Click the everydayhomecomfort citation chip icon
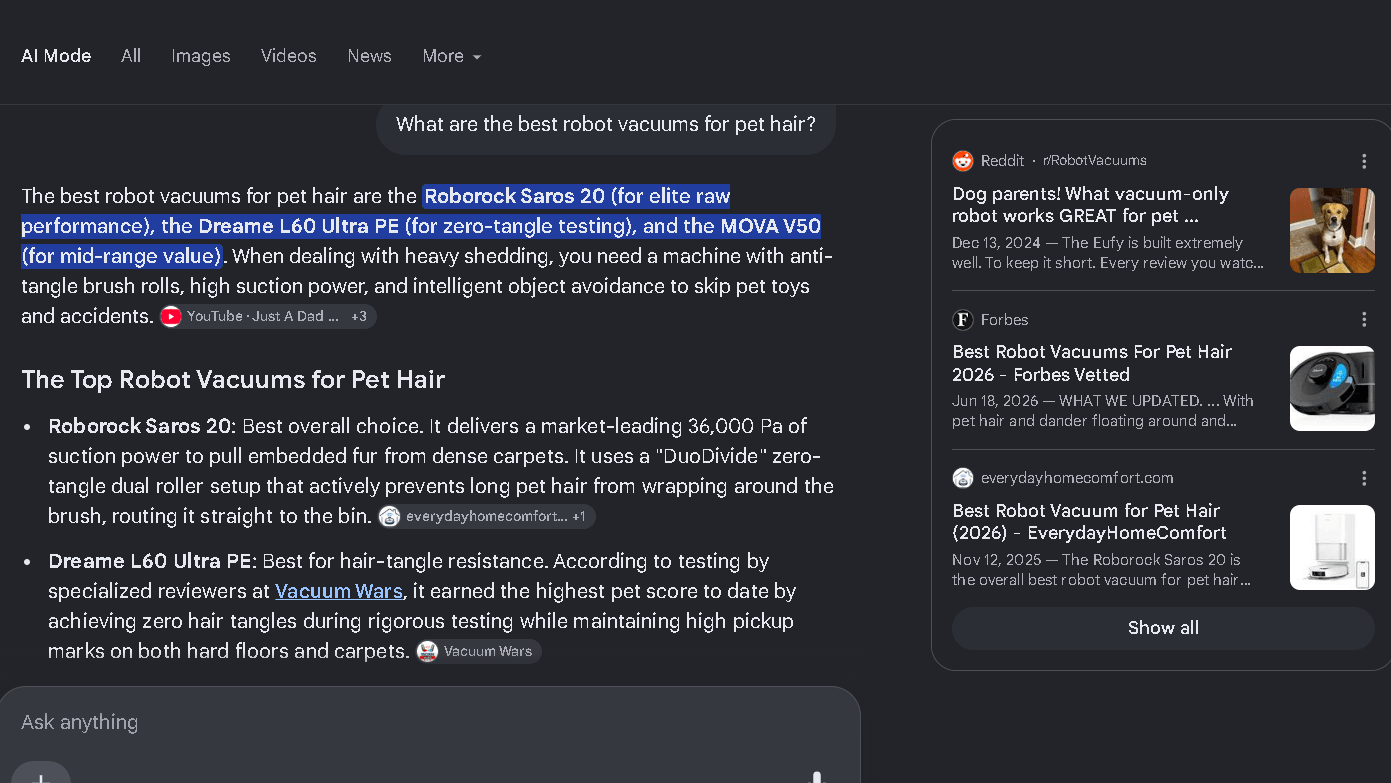The height and width of the screenshot is (783, 1391). click(390, 517)
